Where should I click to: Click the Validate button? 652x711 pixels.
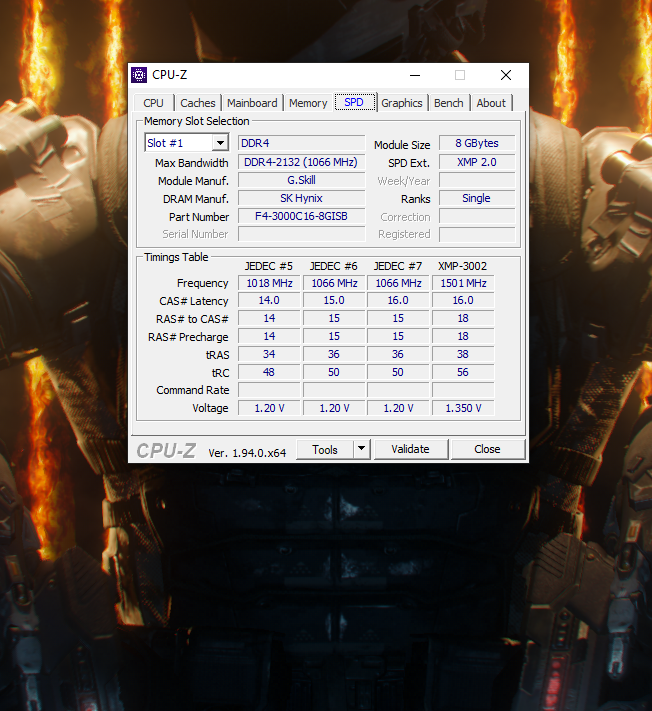tap(411, 449)
